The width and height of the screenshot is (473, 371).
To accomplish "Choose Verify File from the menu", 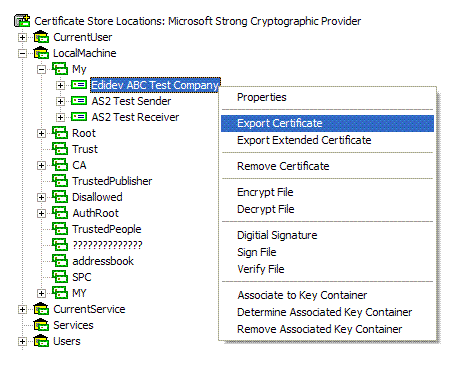I will pyautogui.click(x=327, y=269).
